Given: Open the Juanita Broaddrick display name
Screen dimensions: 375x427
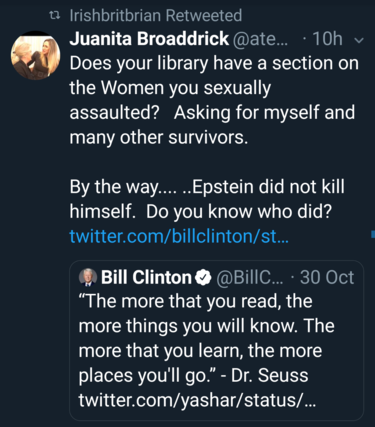Looking at the screenshot, I should pos(149,39).
